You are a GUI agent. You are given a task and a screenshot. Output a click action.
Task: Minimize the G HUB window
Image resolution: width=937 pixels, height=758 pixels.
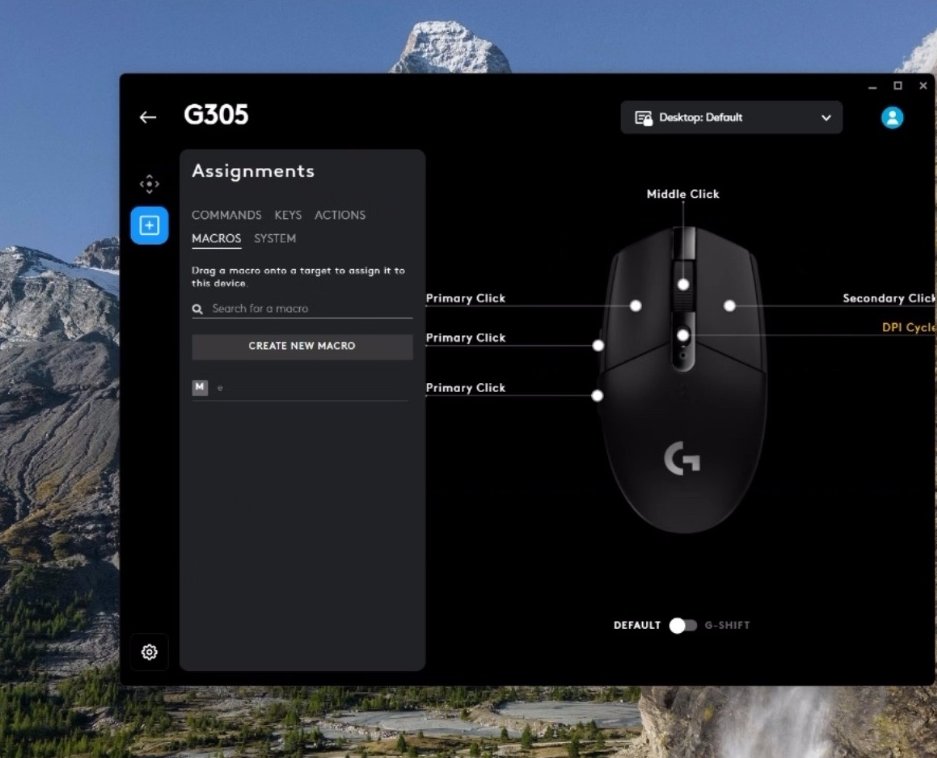pyautogui.click(x=872, y=87)
